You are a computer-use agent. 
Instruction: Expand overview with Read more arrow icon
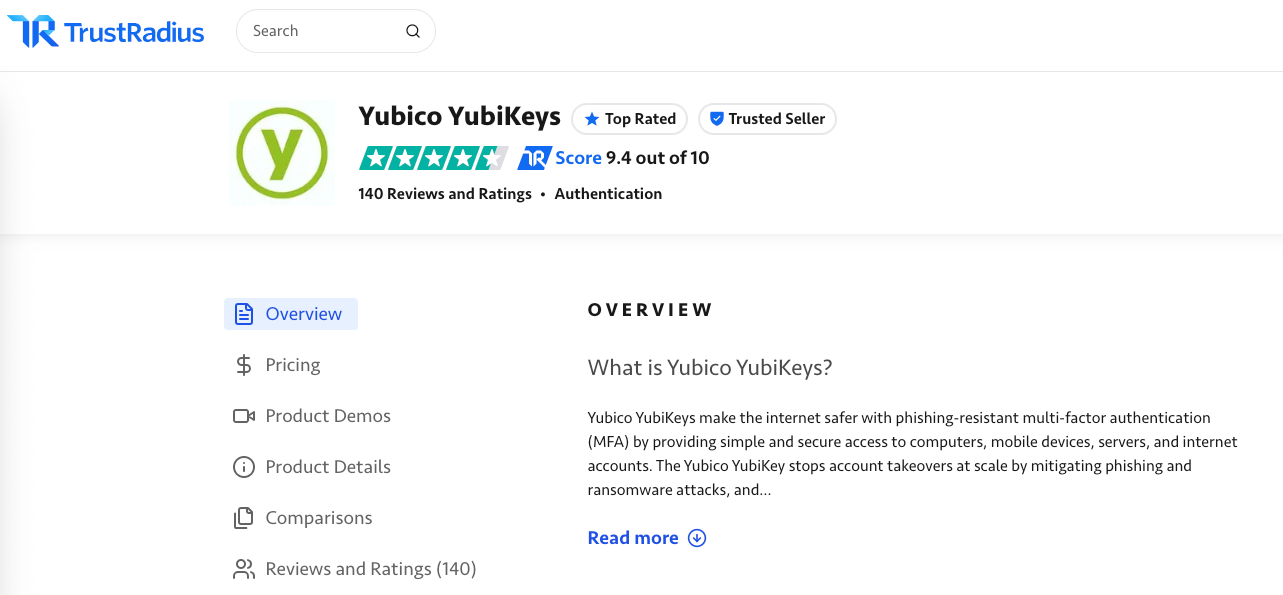click(x=697, y=538)
